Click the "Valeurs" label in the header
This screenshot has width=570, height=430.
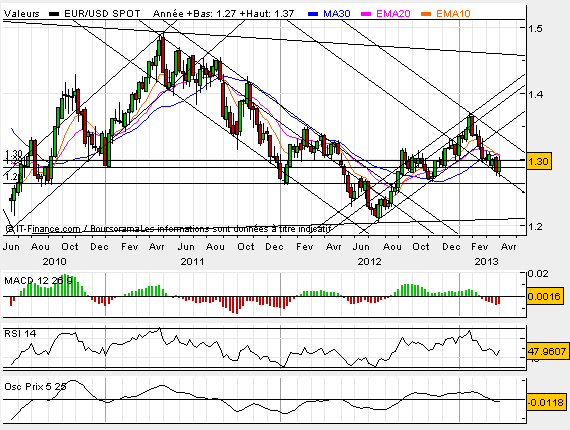[22, 14]
